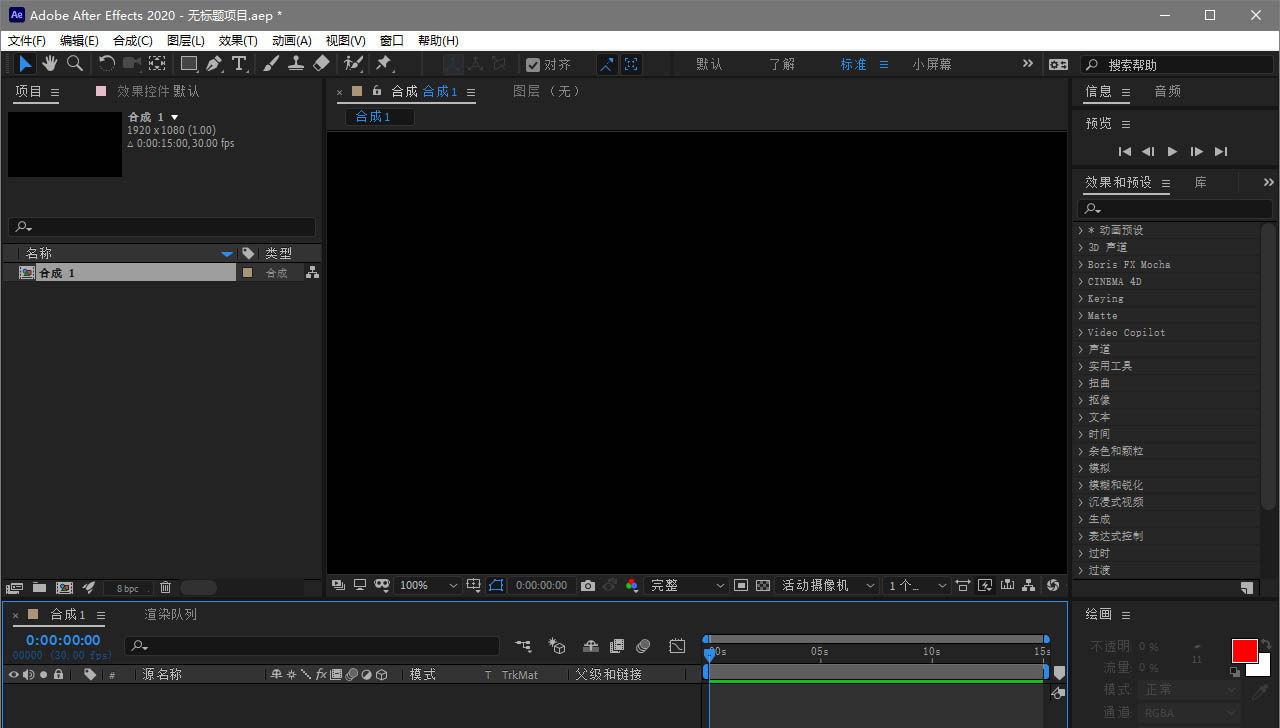Switch to the 渲染队列 tab
Image resolution: width=1280 pixels, height=728 pixels.
click(x=171, y=614)
